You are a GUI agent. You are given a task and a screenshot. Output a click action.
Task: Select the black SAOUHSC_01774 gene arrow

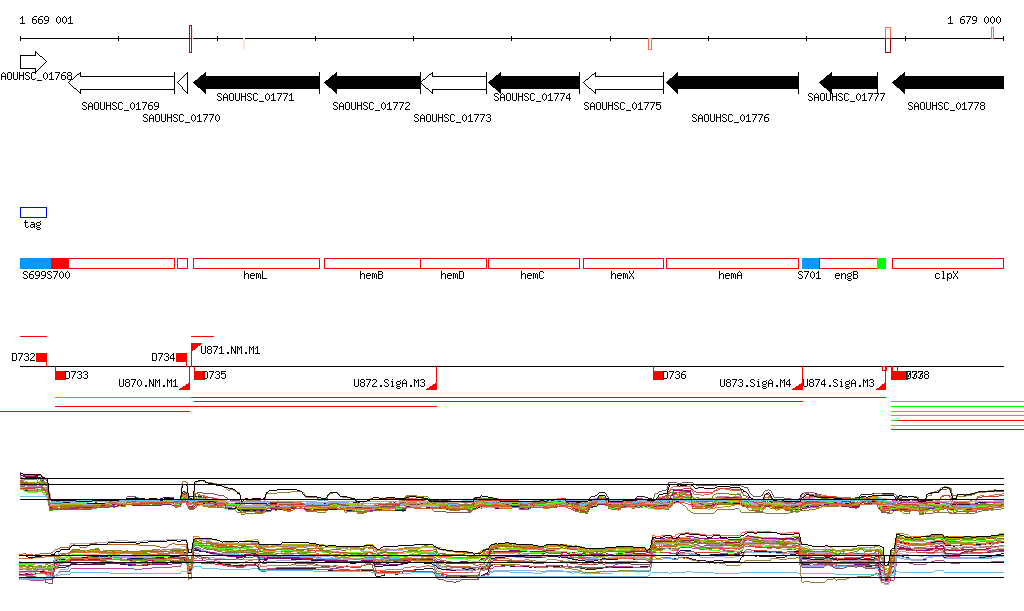coord(534,82)
